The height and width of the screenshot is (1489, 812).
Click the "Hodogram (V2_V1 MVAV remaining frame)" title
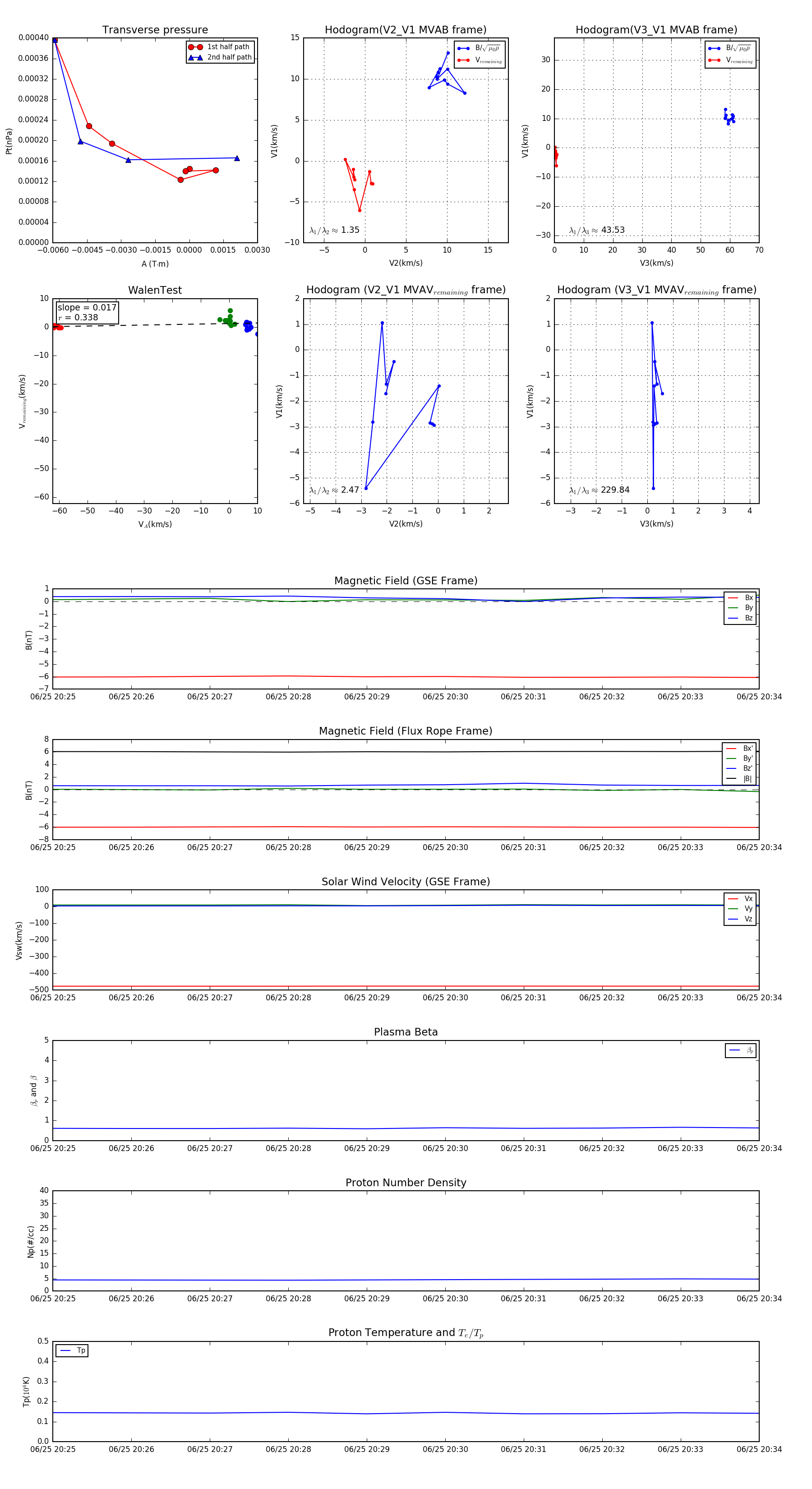[x=406, y=290]
